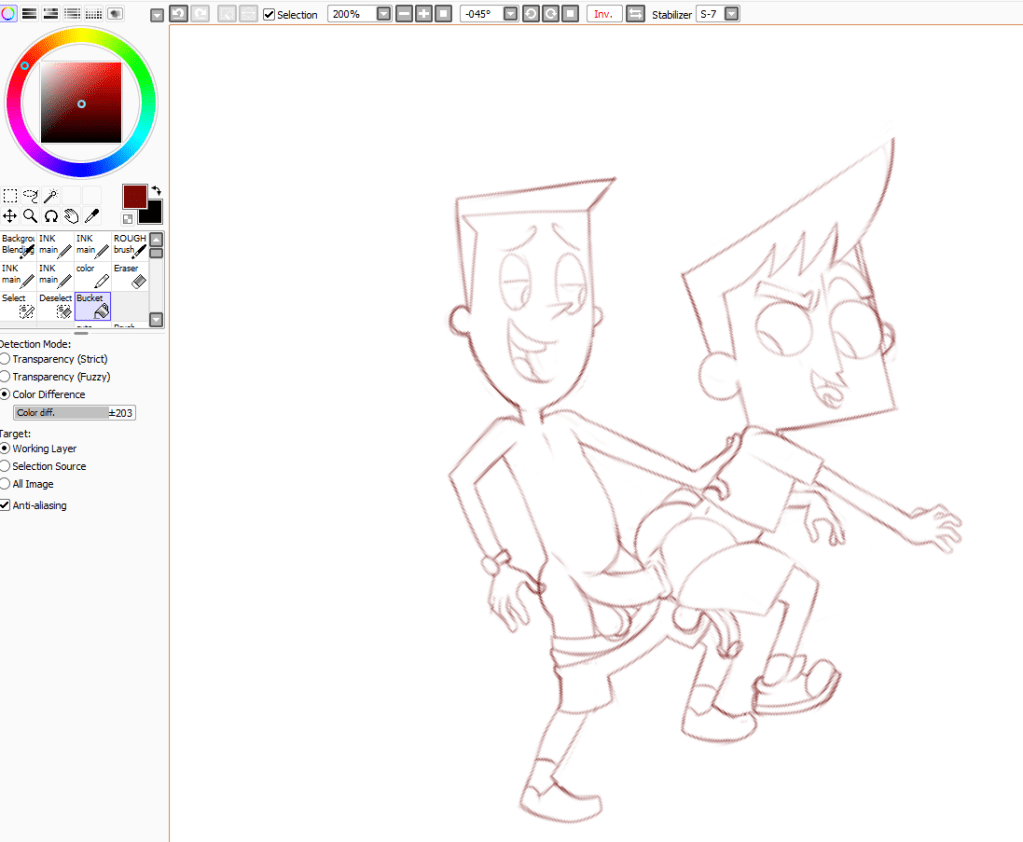Viewport: 1023px width, 842px height.
Task: Click the Undo arrow in the toolbar
Action: click(x=178, y=14)
